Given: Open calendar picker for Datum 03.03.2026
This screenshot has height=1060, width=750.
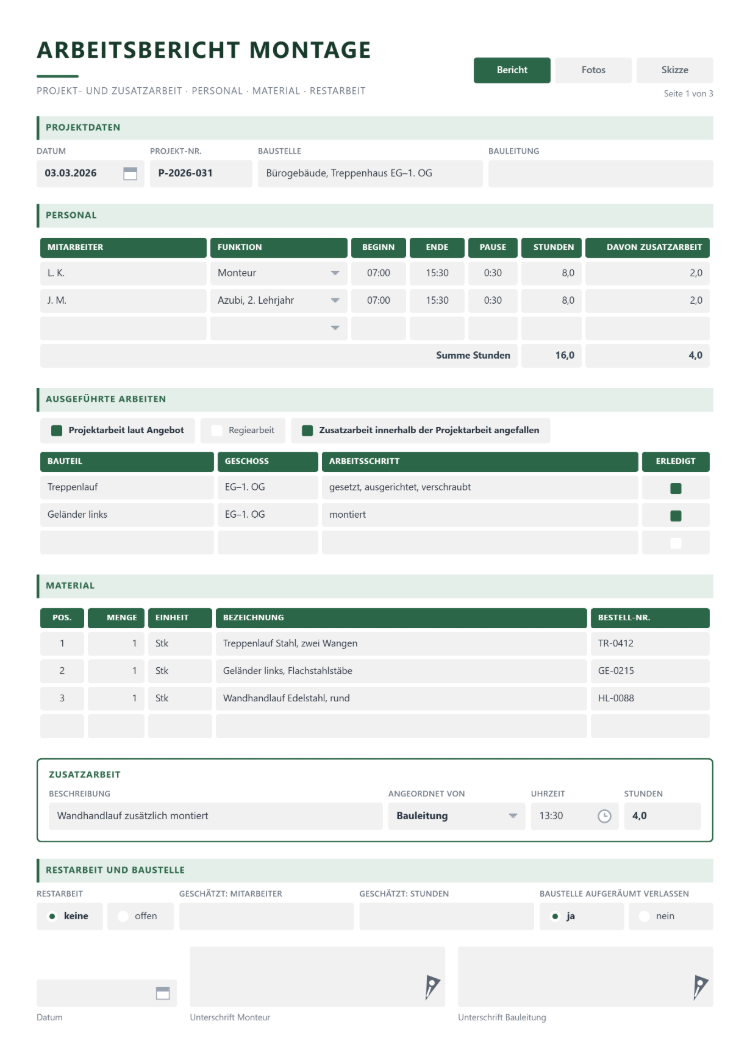Looking at the screenshot, I should (x=130, y=174).
